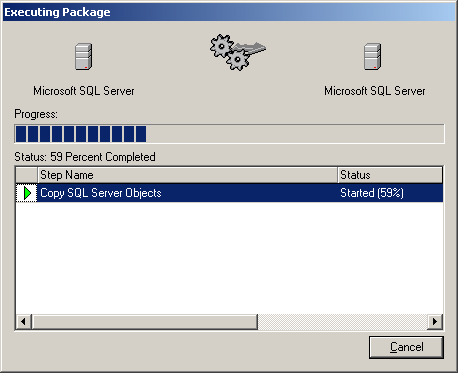Click the right Microsoft SQL Server label
This screenshot has height=373, width=458.
pyautogui.click(x=375, y=91)
